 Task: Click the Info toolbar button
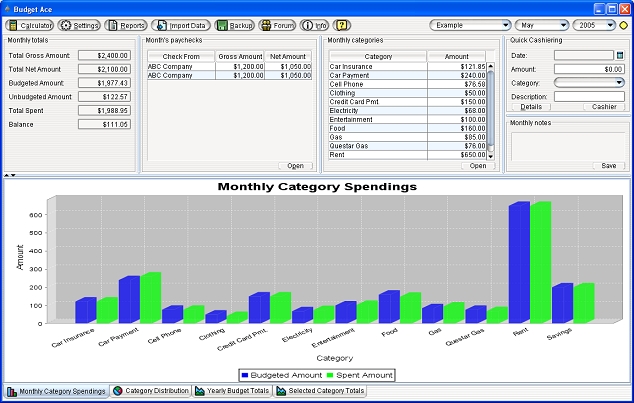(315, 25)
